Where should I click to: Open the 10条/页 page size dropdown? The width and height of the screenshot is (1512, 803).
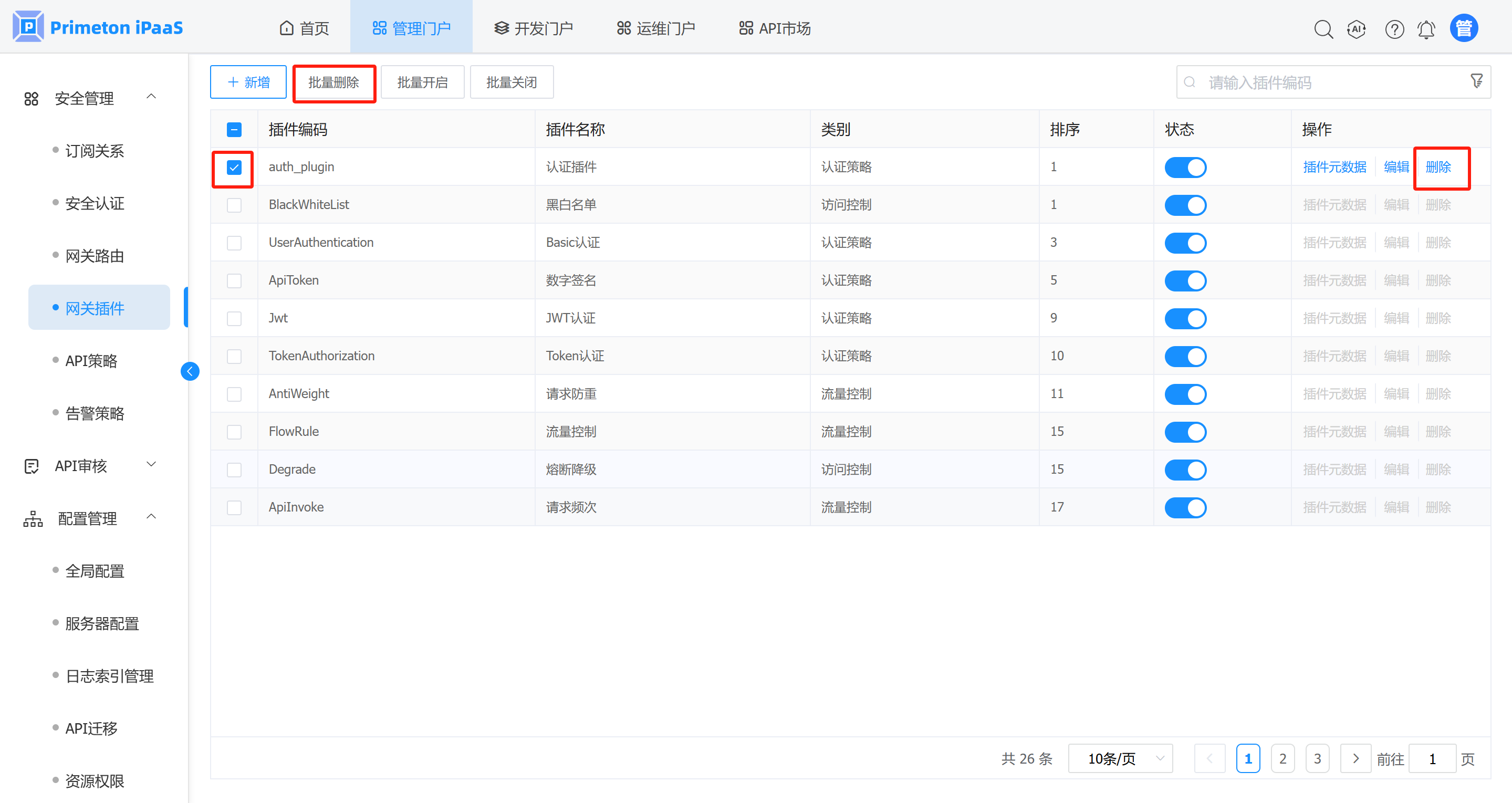coord(1120,758)
